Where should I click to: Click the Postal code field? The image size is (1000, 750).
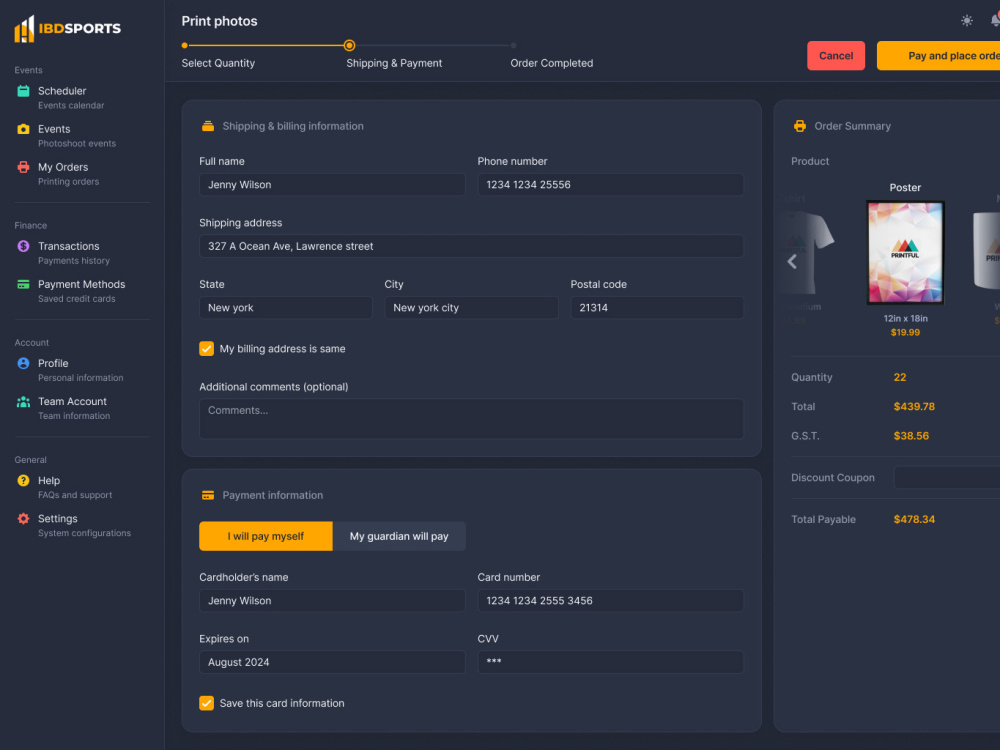pos(658,308)
